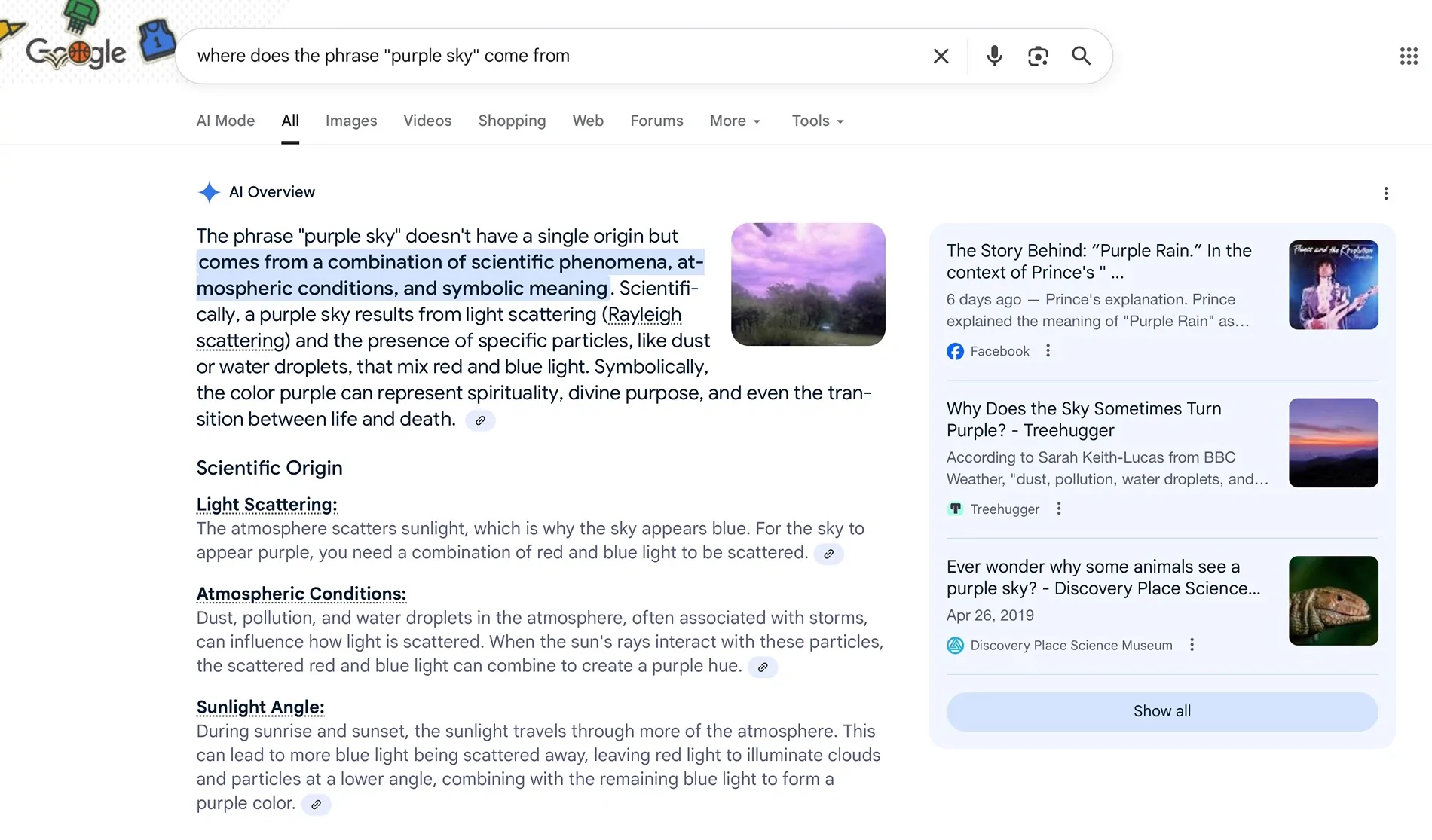This screenshot has width=1432, height=840.
Task: Open source link icon after 'life and death'
Action: pos(480,420)
